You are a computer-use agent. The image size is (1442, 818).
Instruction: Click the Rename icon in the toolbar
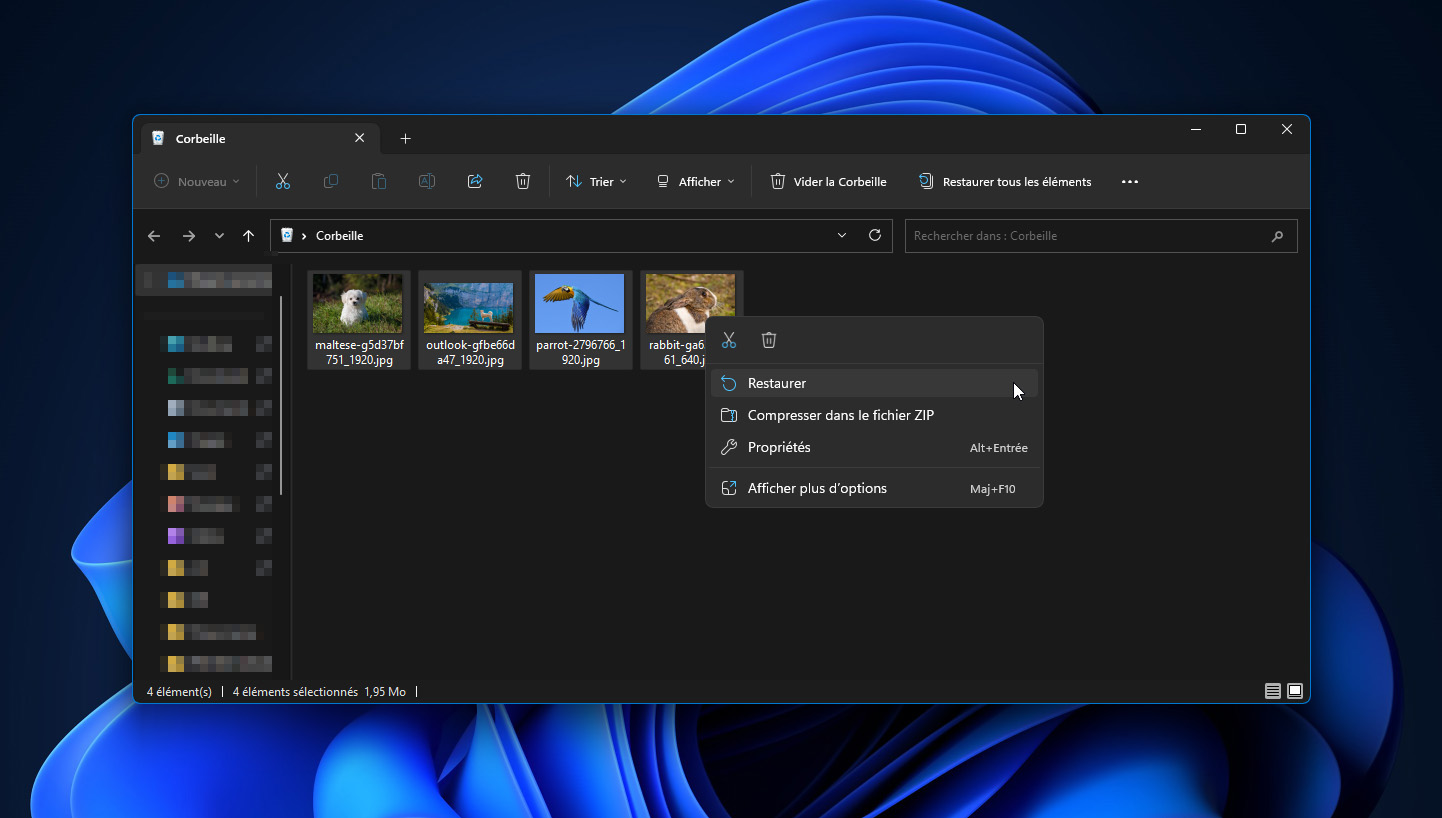click(427, 181)
